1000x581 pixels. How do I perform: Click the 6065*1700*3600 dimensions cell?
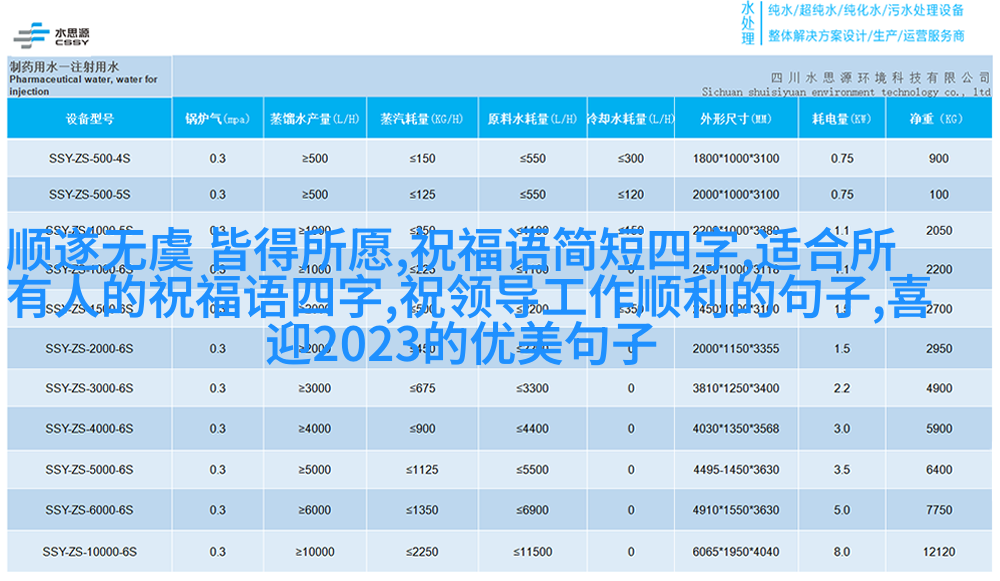735,551
